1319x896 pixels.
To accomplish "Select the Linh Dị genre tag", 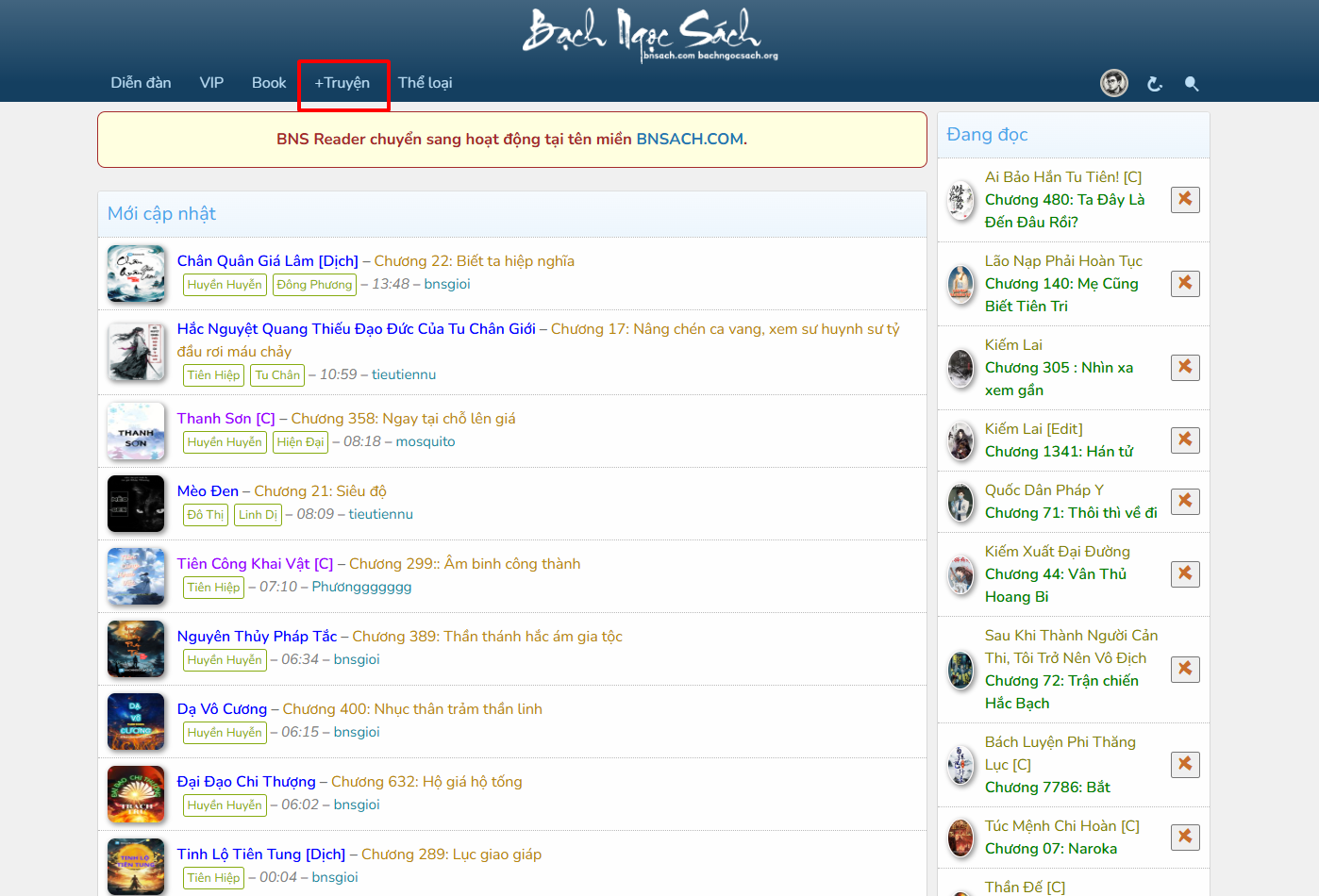I will pyautogui.click(x=258, y=515).
